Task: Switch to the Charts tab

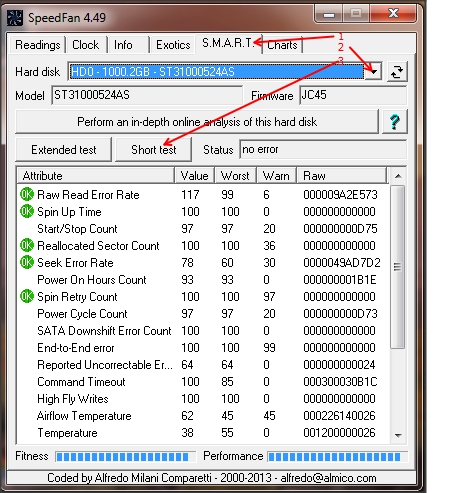Action: coord(282,45)
